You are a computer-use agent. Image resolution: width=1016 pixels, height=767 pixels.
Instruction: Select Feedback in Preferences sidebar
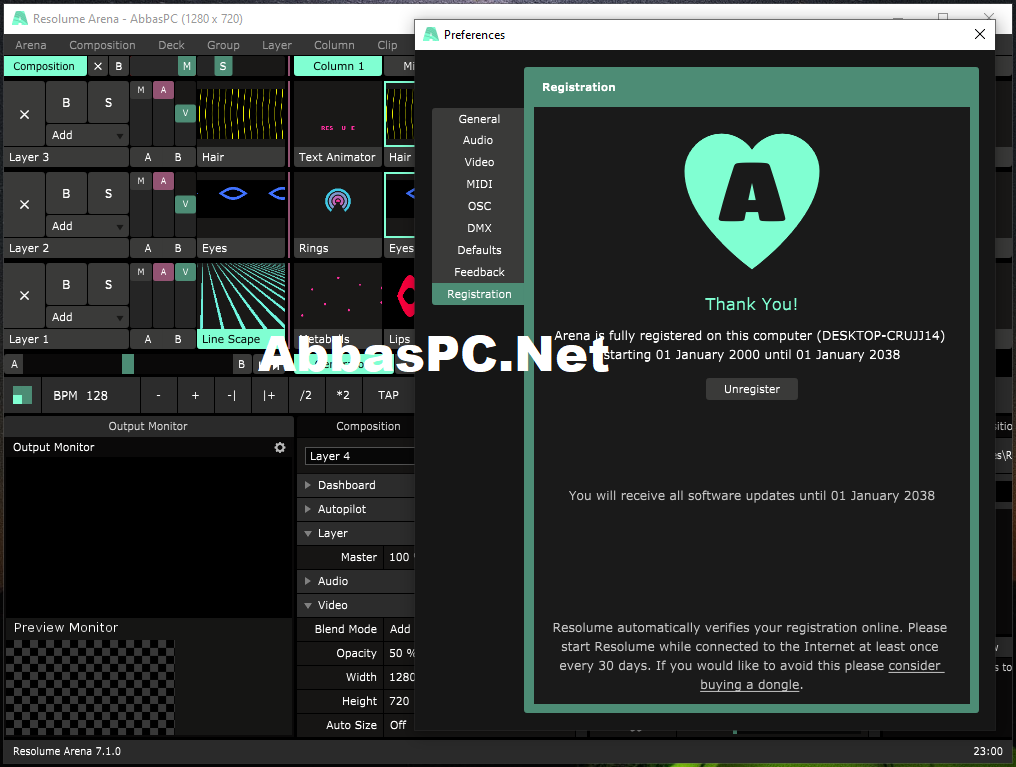(479, 272)
